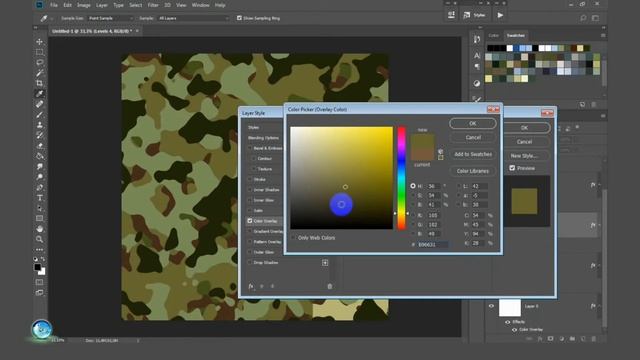Select the Eyedropper tool in the toolbox
This screenshot has height=360, width=640.
point(40,94)
